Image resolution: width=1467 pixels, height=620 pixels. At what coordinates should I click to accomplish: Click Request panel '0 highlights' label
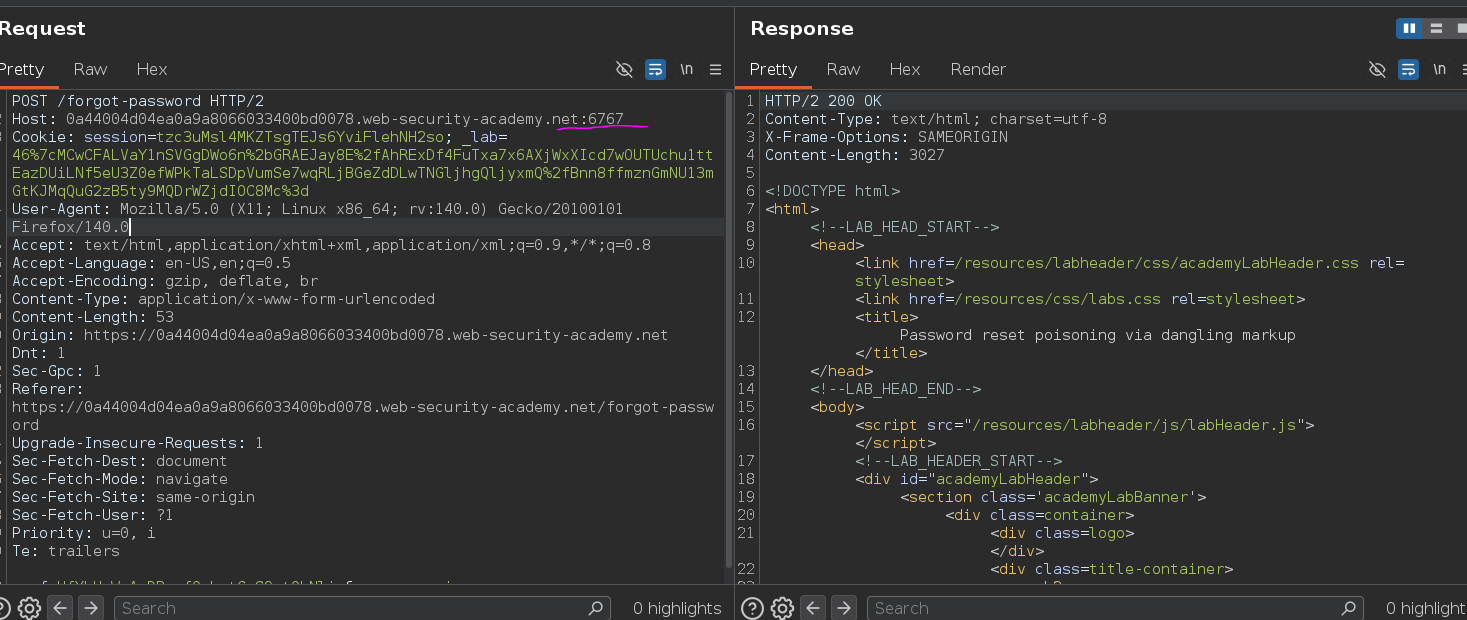click(x=677, y=608)
